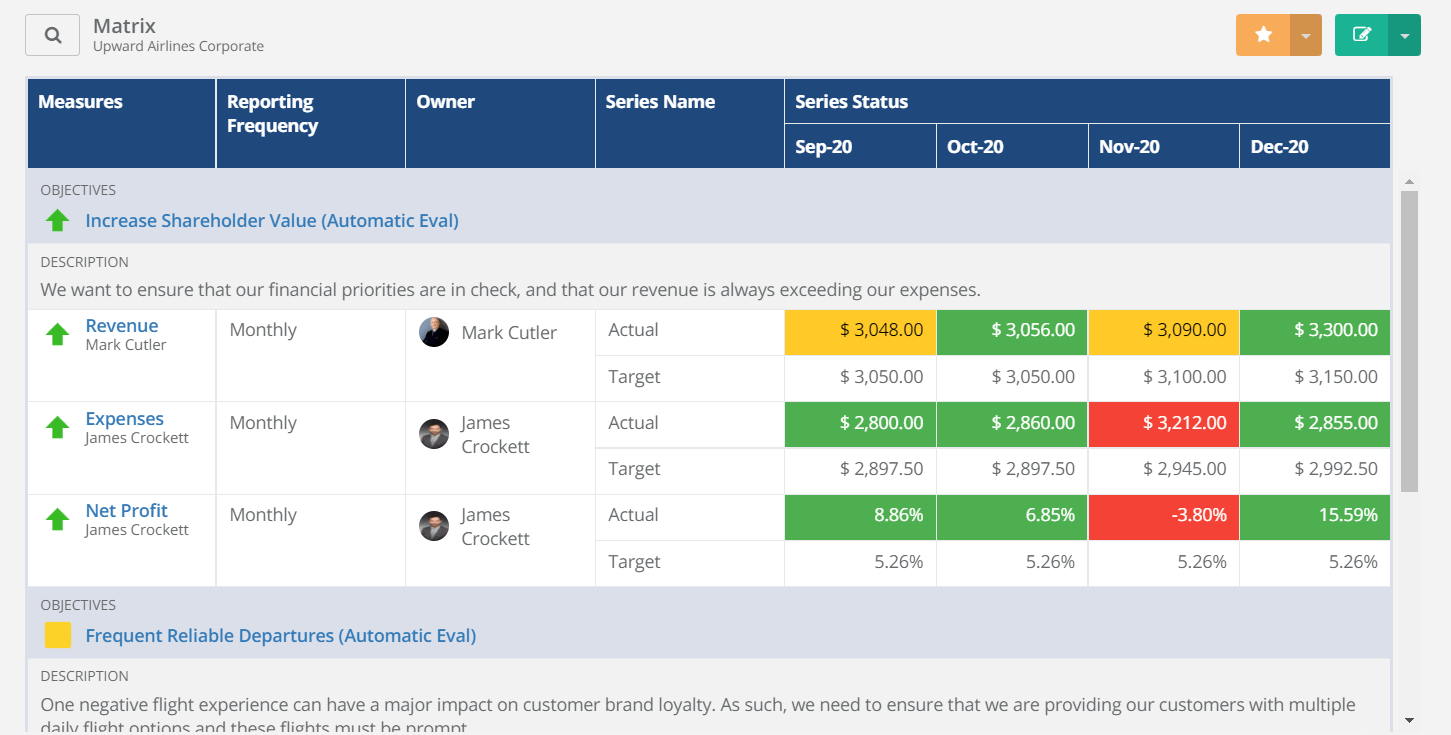Open the Revenue measure link
The height and width of the screenshot is (735, 1451).
pos(122,325)
